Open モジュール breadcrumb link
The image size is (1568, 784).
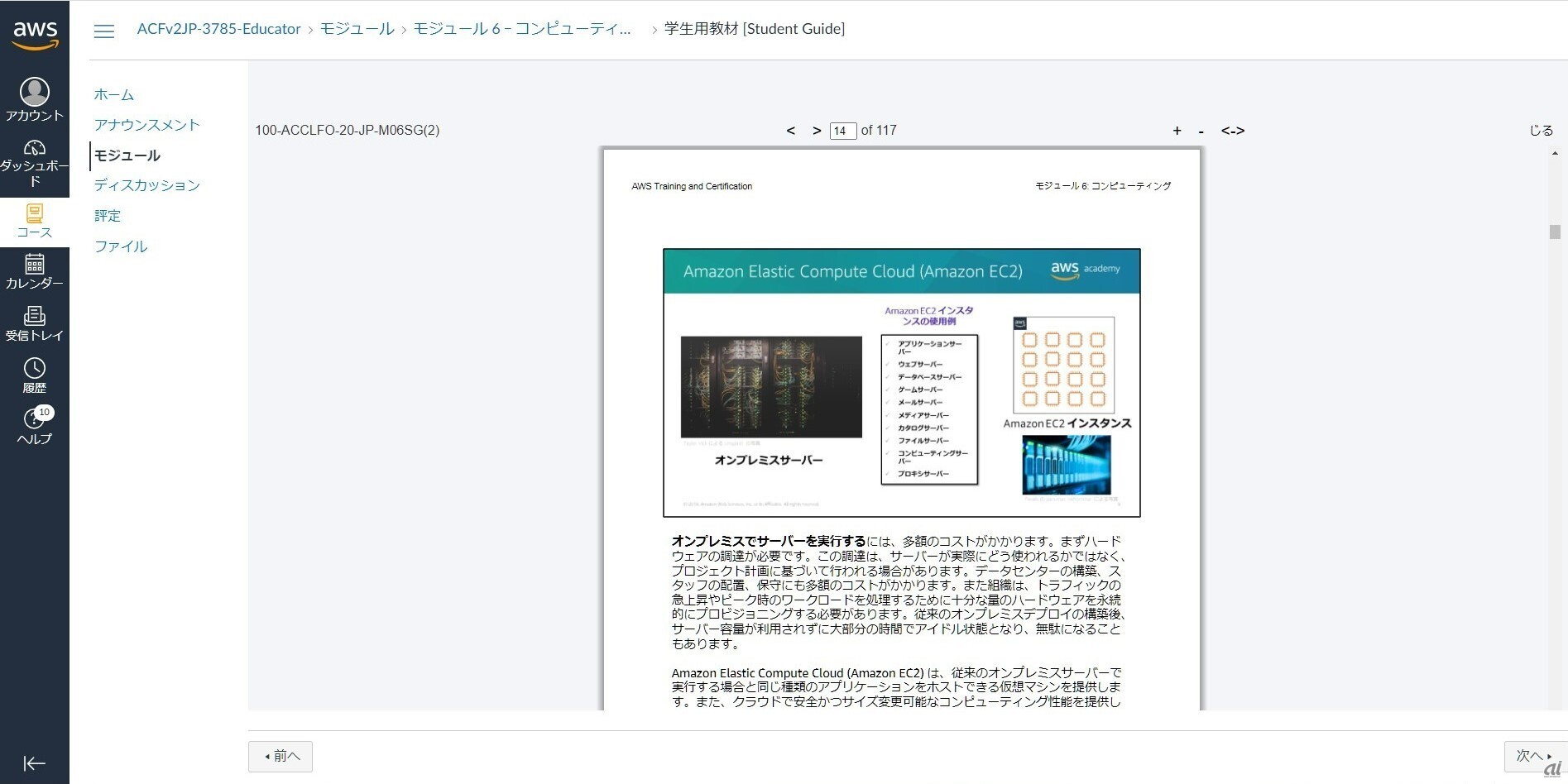[x=357, y=29]
